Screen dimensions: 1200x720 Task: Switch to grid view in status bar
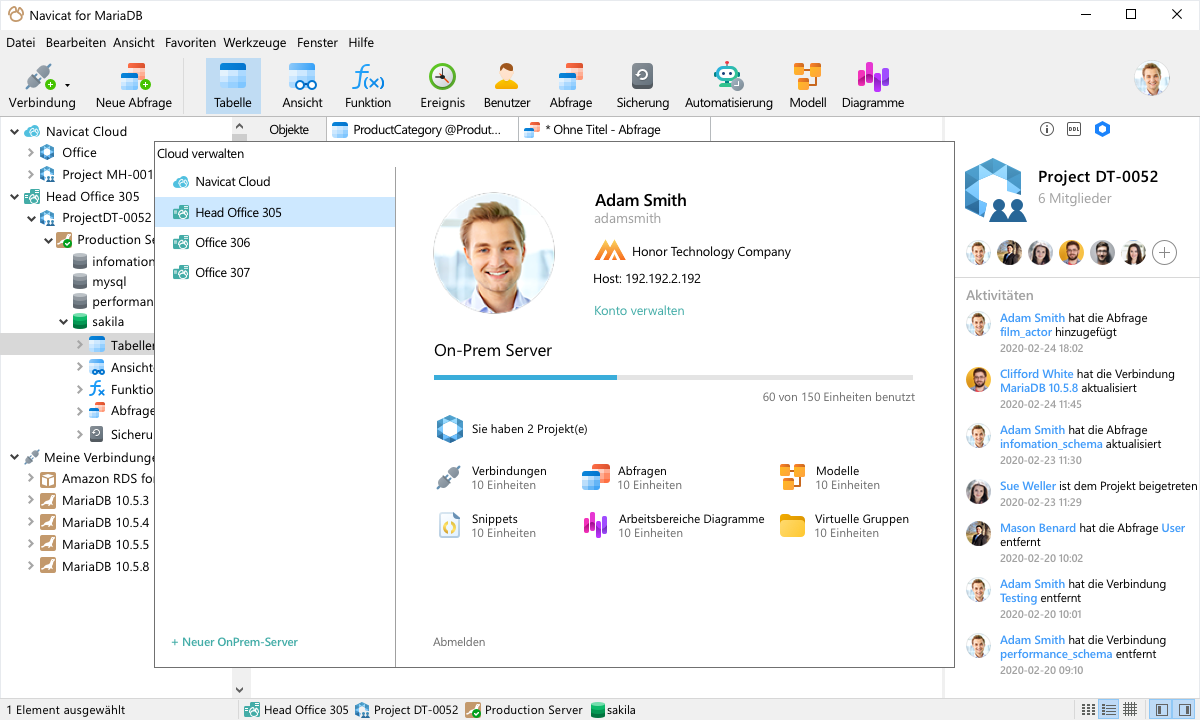pos(1130,710)
